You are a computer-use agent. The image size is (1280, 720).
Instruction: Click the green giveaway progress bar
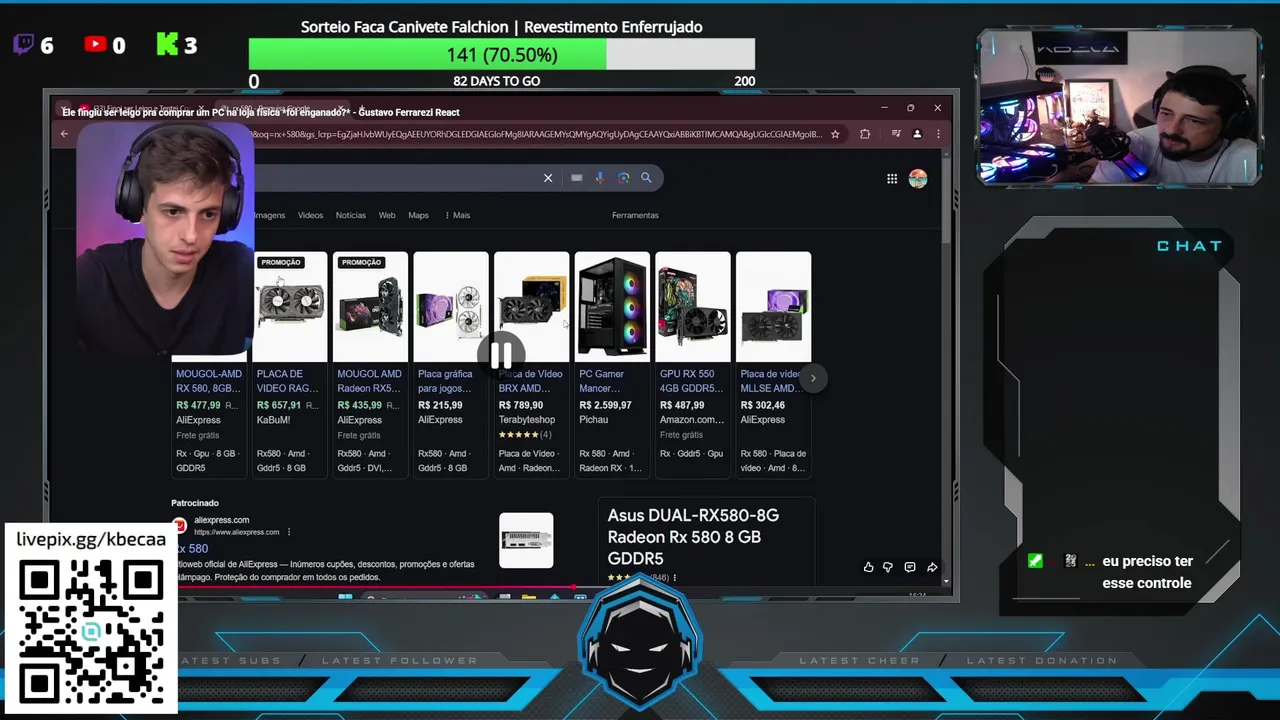pyautogui.click(x=427, y=54)
